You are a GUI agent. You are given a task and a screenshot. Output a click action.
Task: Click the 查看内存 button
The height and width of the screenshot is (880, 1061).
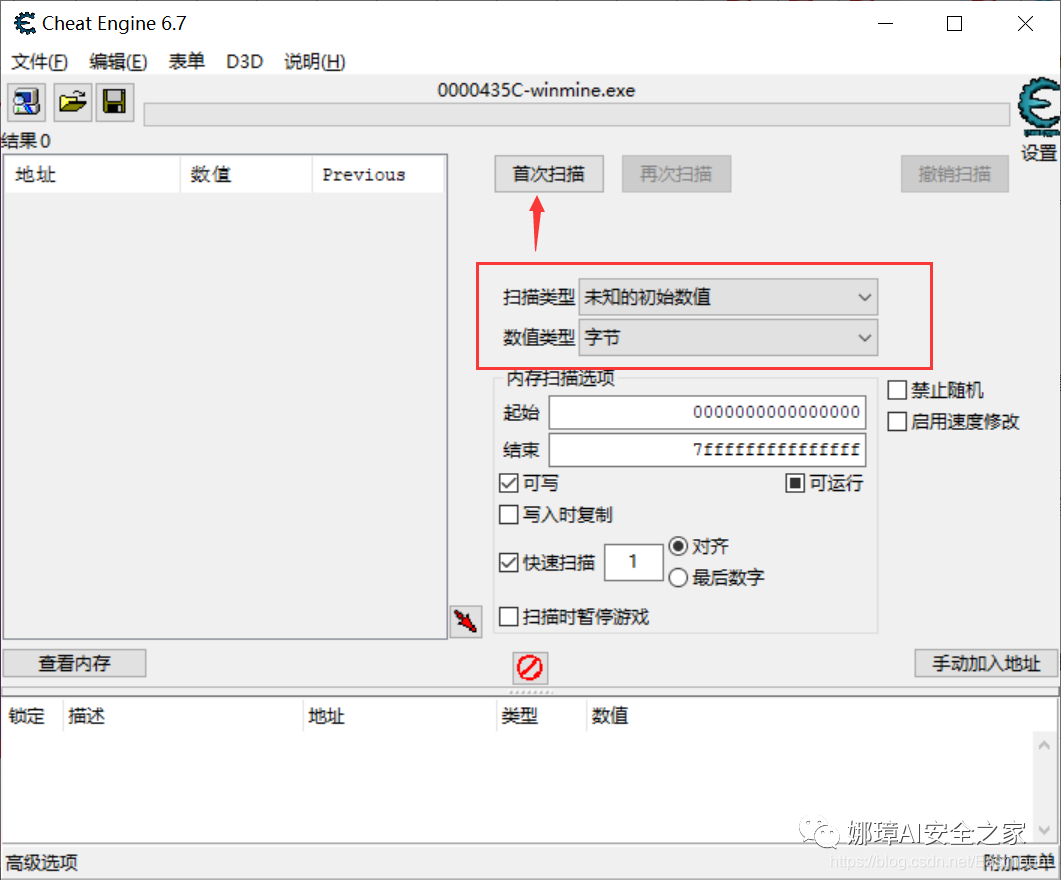point(74,663)
